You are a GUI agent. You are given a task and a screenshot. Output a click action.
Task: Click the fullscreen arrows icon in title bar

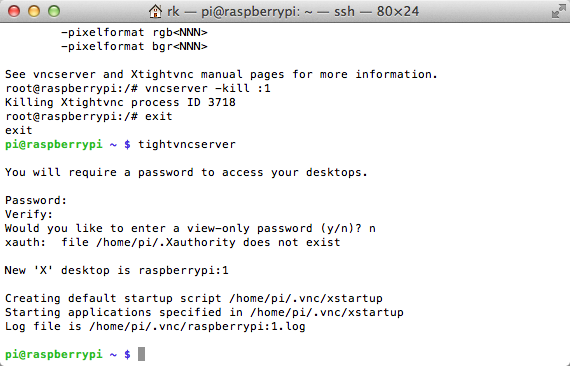558,12
